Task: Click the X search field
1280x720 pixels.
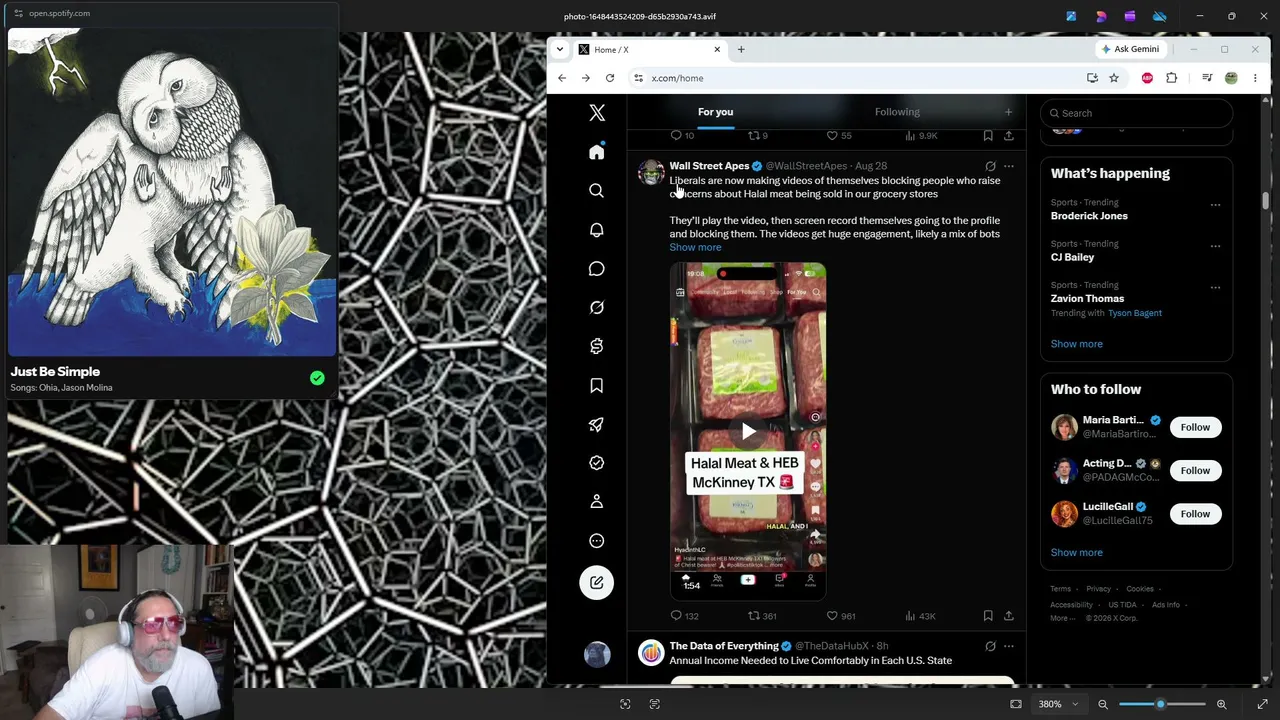Action: click(x=1136, y=113)
